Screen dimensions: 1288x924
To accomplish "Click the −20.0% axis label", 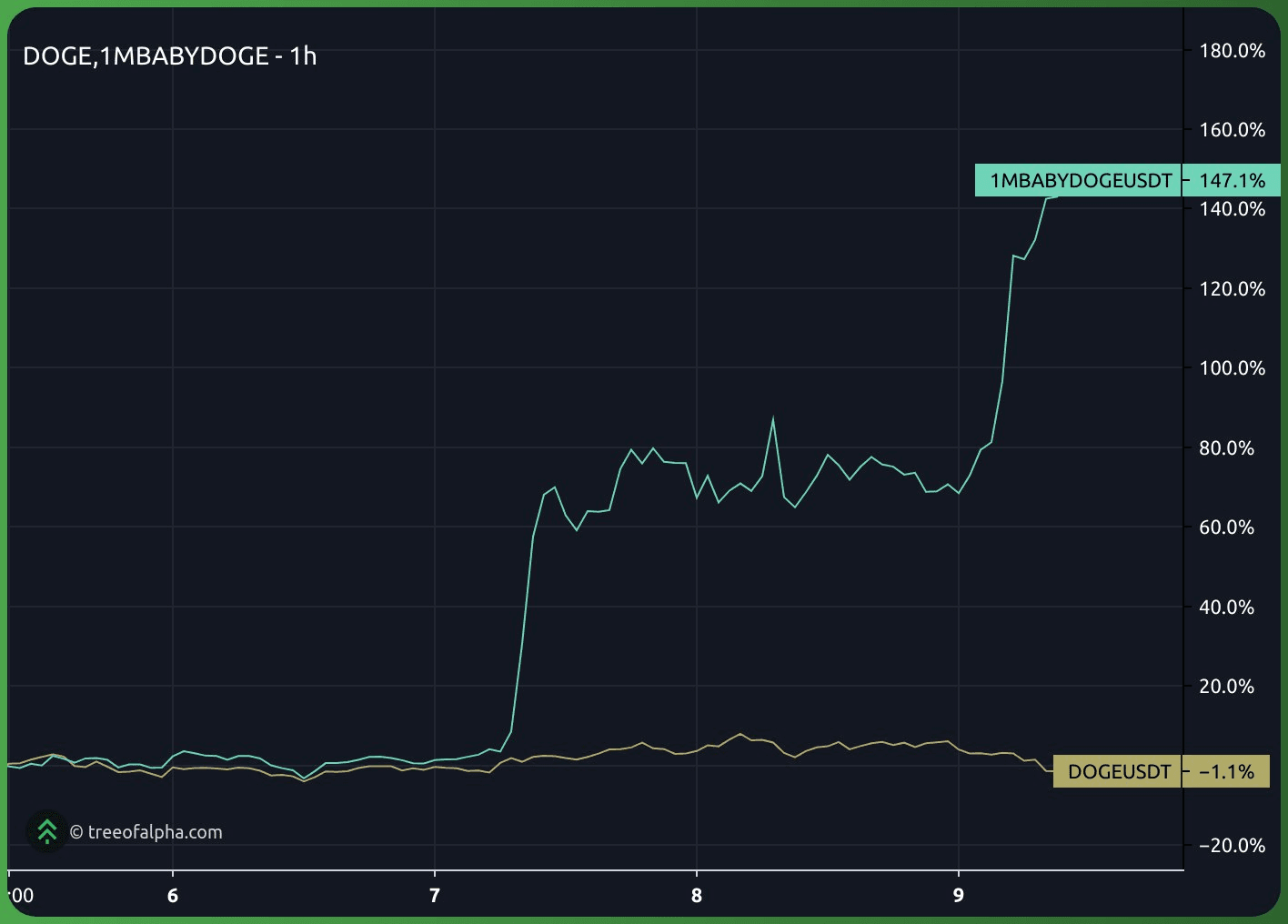I will click(x=1232, y=846).
